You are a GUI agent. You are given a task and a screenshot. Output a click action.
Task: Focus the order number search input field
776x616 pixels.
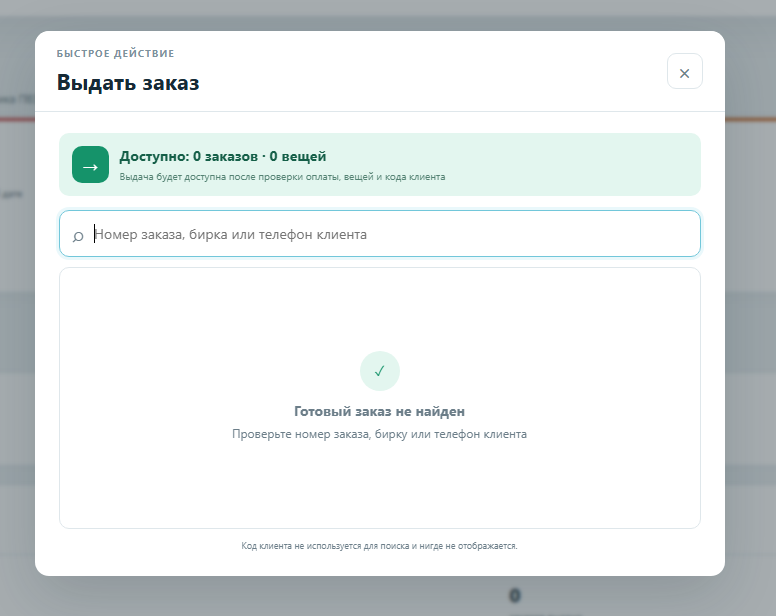pyautogui.click(x=380, y=234)
